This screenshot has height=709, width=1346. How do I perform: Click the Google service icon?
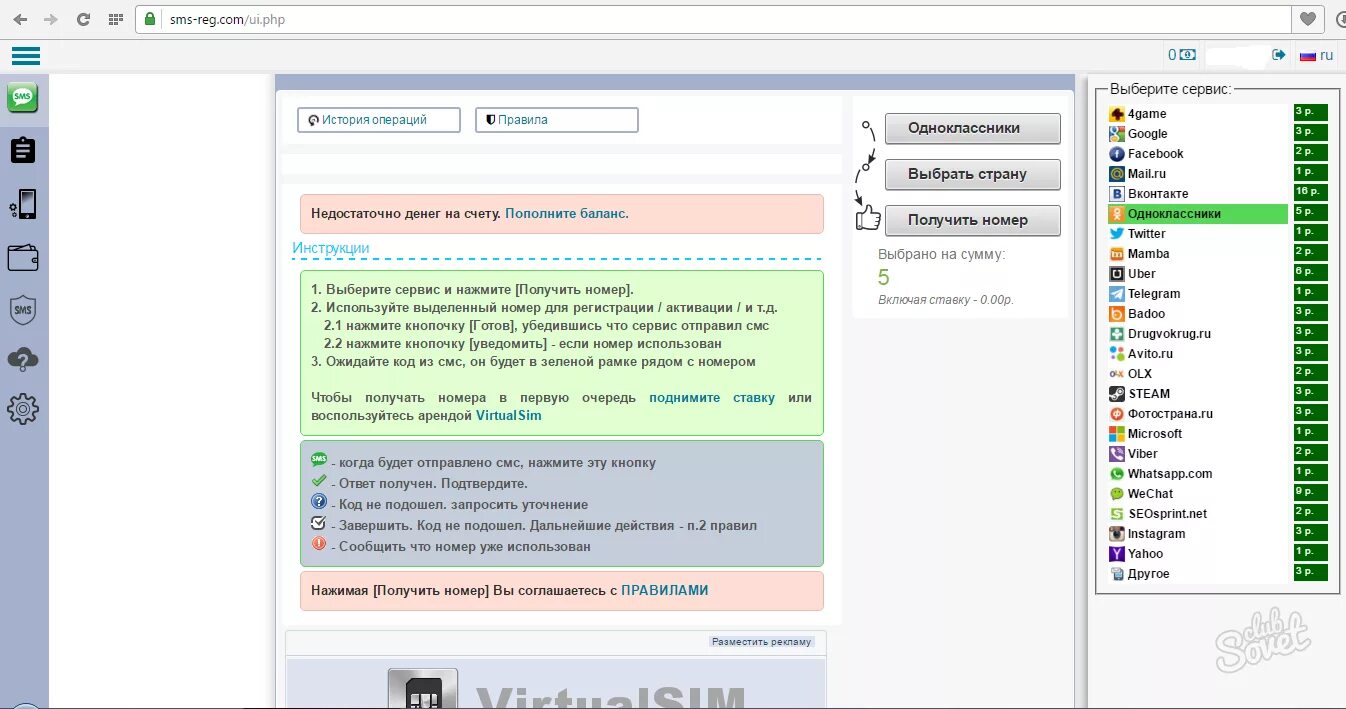(x=1117, y=134)
